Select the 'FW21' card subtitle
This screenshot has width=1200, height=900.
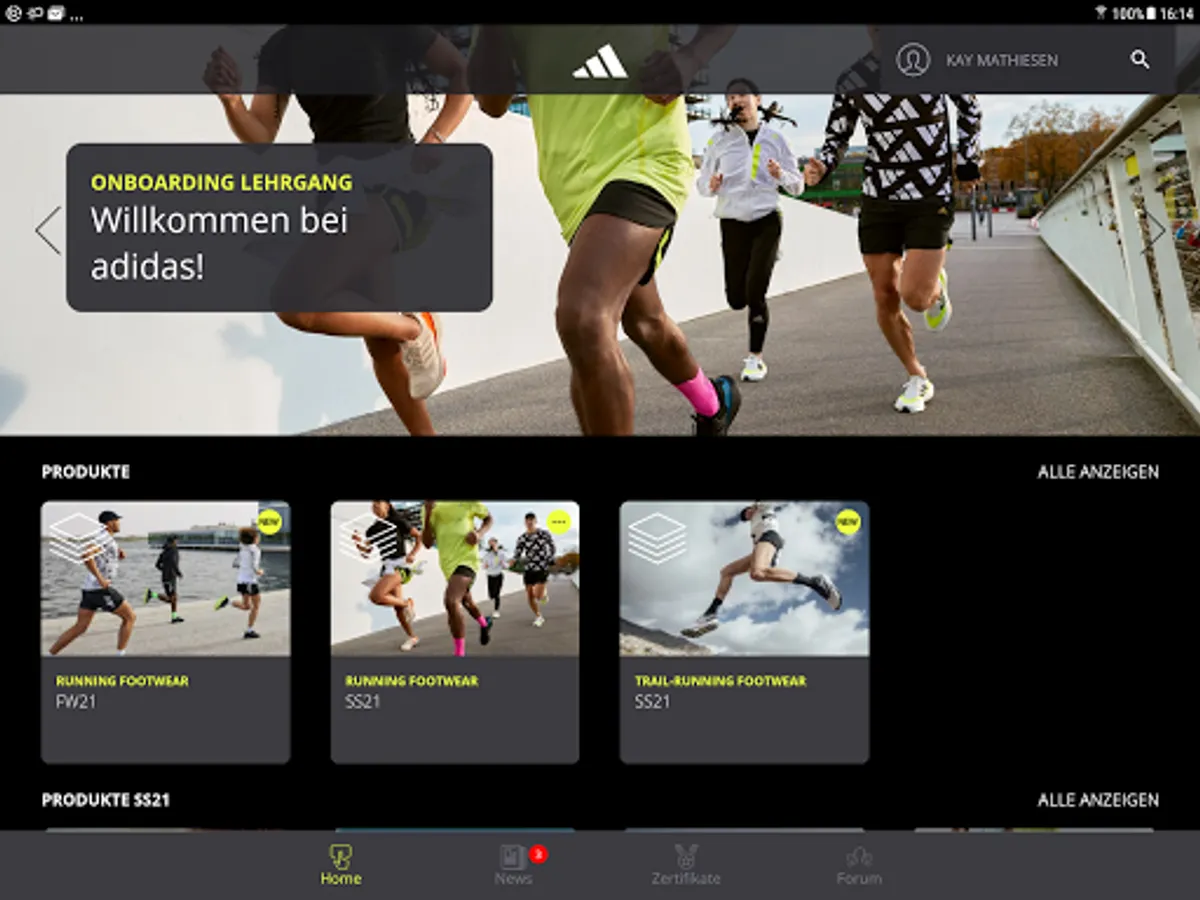click(x=76, y=702)
